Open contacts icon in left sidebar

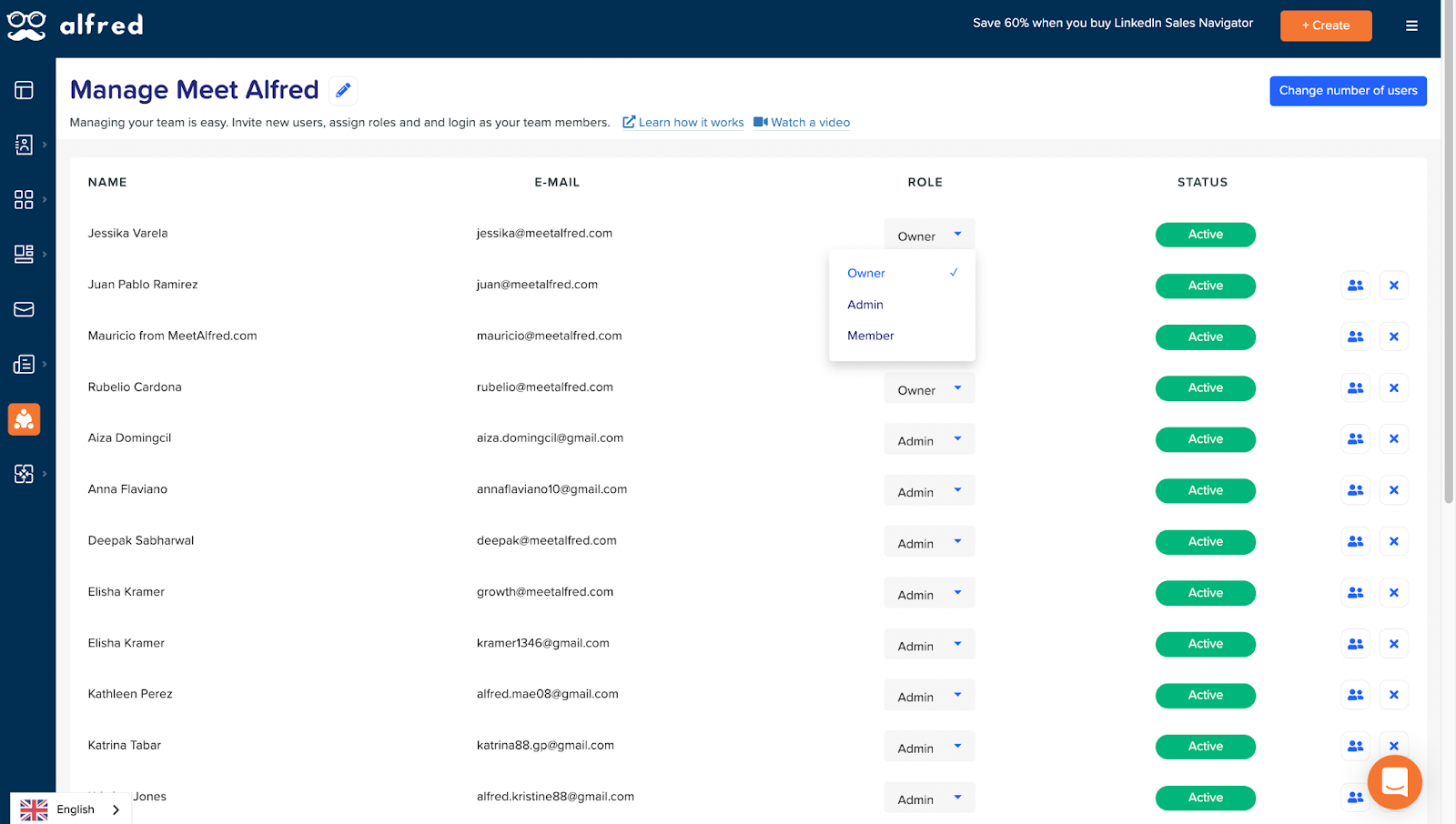(x=25, y=145)
